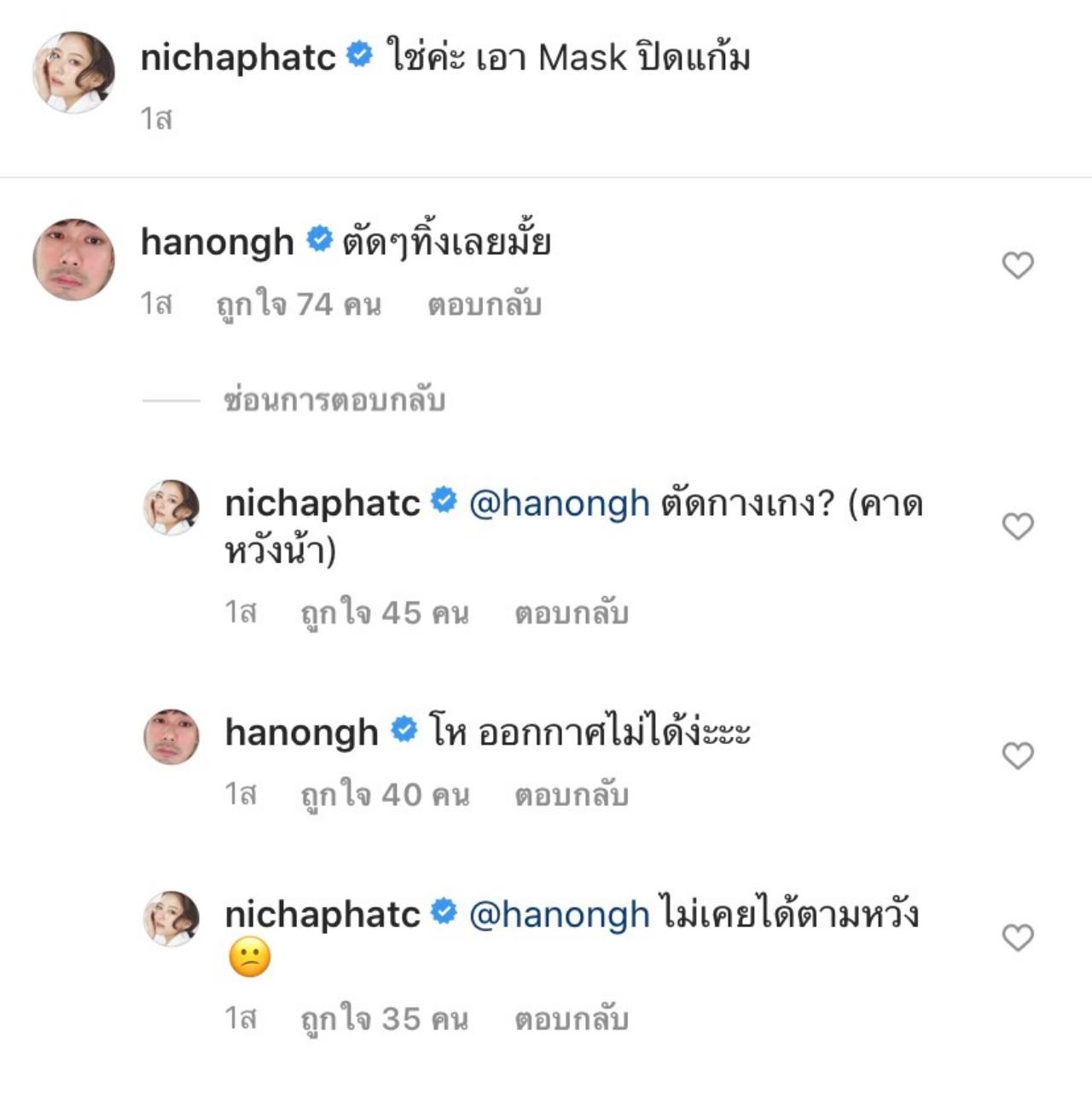The width and height of the screenshot is (1092, 1097).
Task: Click hanongh username in first comment
Action: pos(217,242)
